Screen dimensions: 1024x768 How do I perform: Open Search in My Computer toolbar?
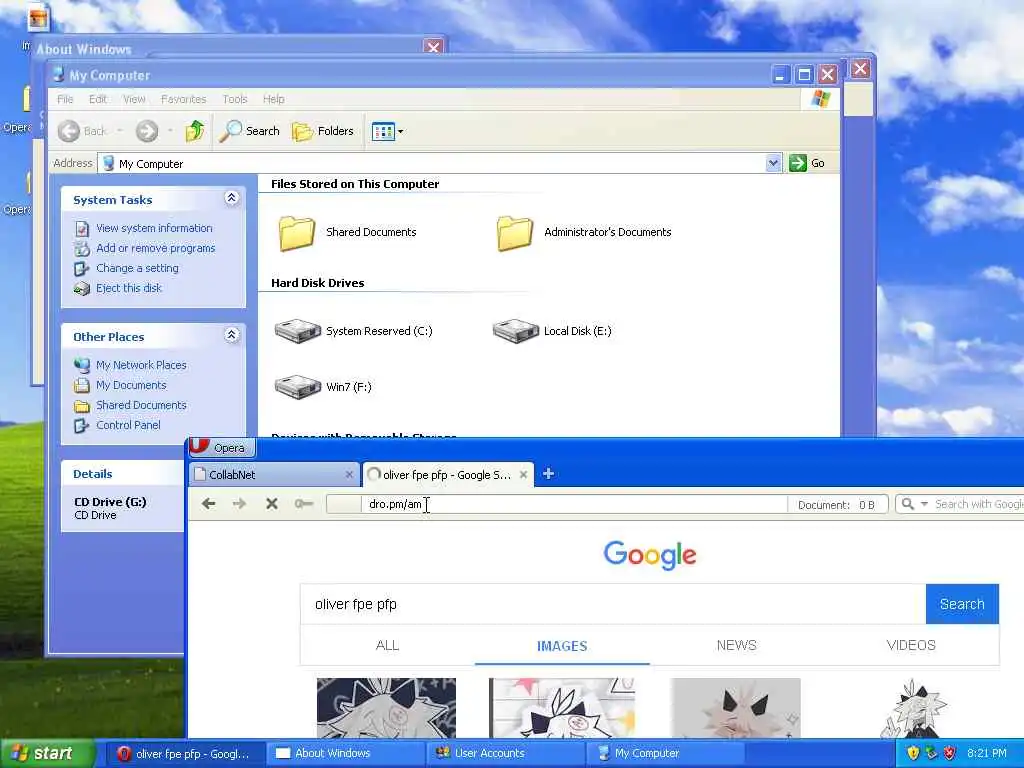[249, 131]
